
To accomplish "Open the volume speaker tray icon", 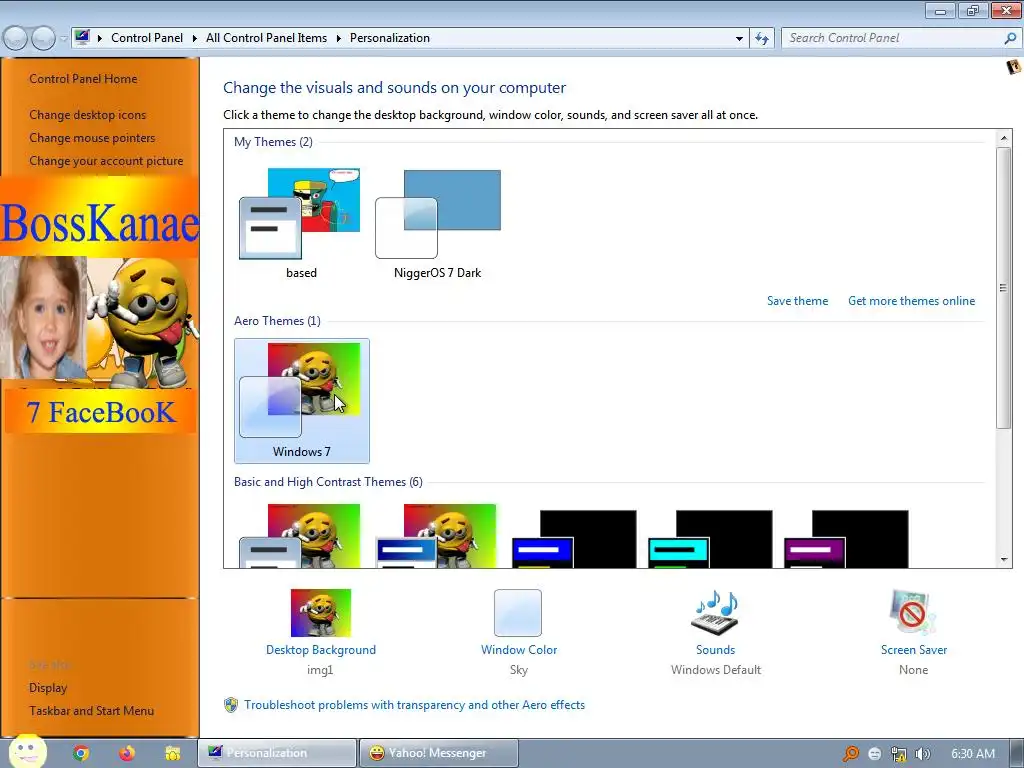I will click(x=923, y=754).
